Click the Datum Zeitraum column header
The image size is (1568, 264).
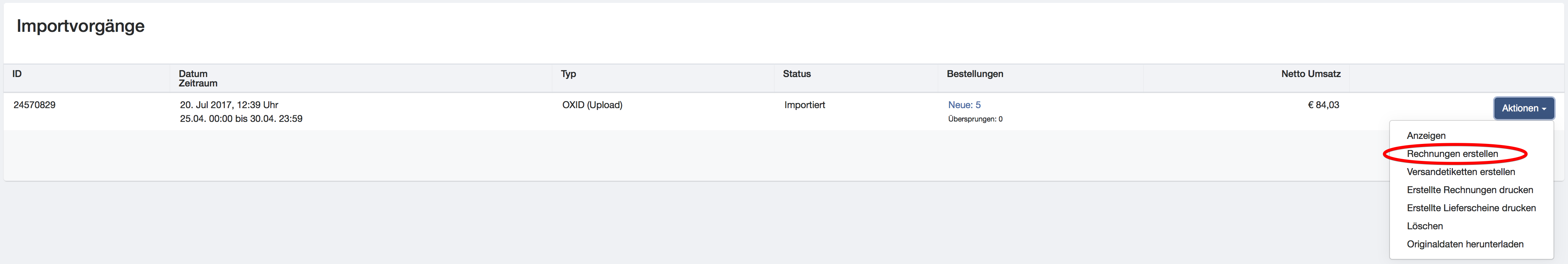(x=198, y=78)
